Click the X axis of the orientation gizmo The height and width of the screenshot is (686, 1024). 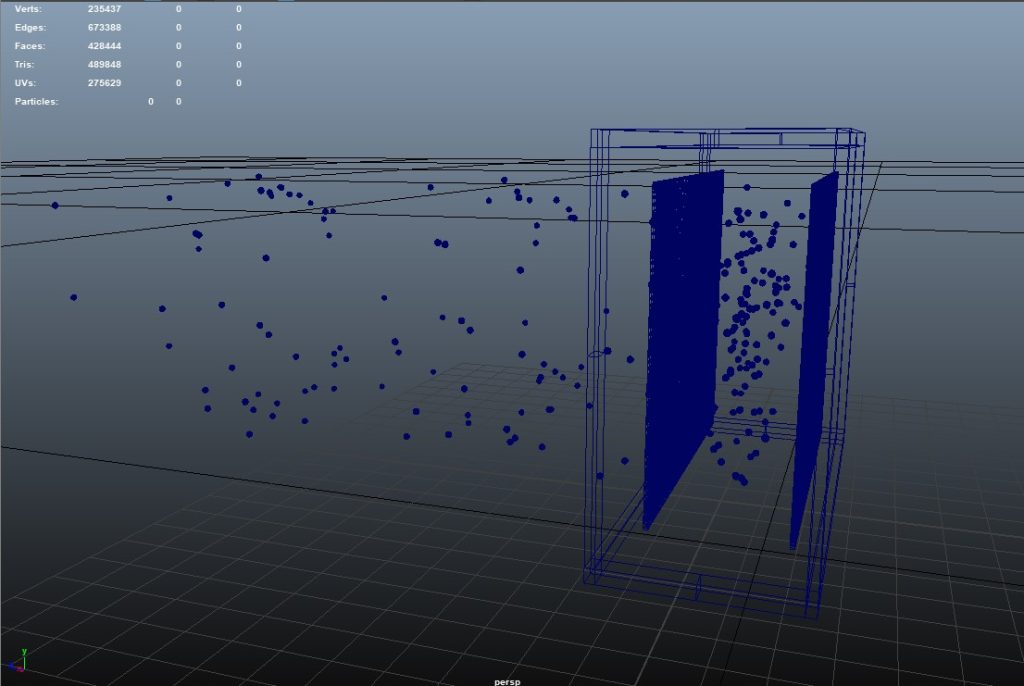coord(20,670)
